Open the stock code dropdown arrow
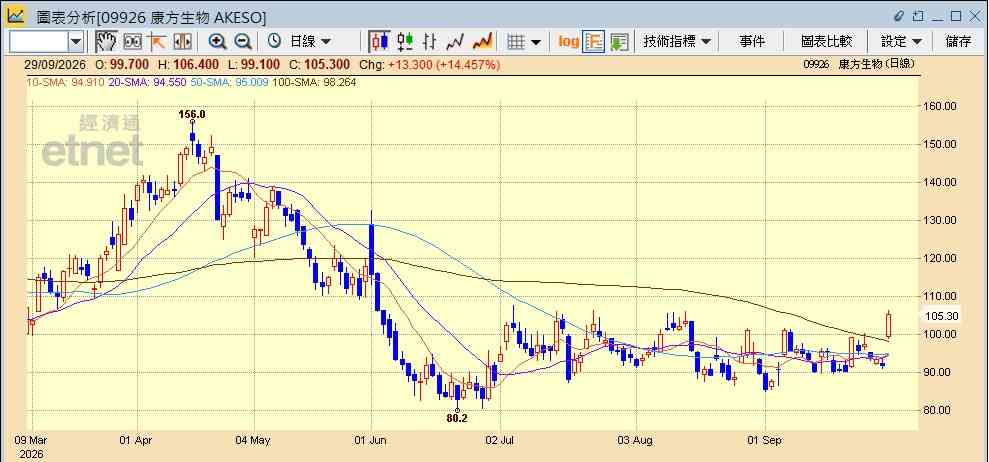 [76, 42]
